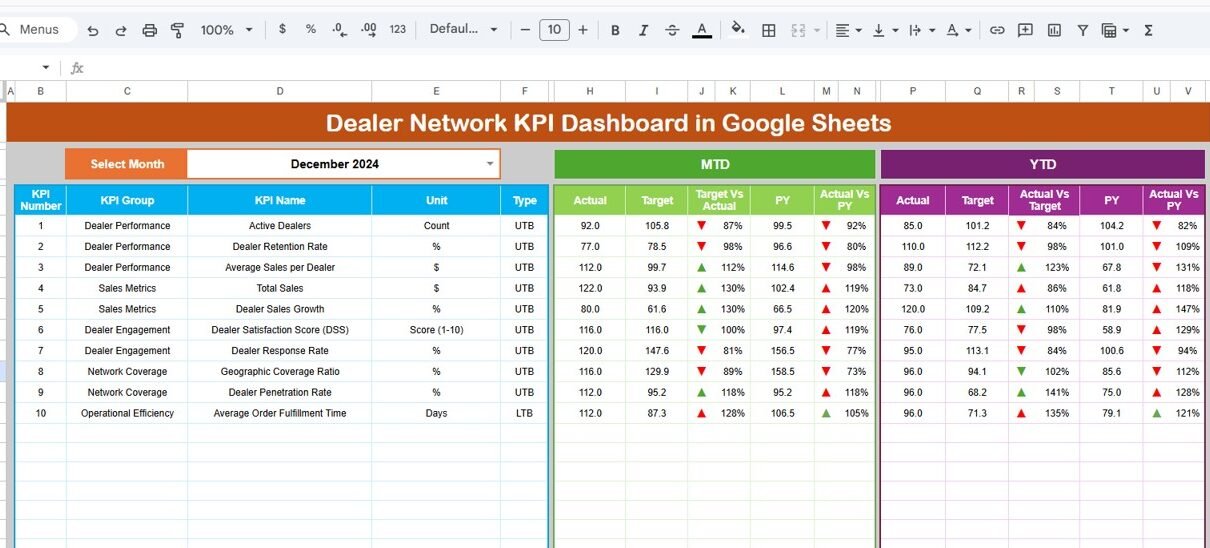Toggle Strikethrough formatting
Screen dimensions: 1210x548
tap(671, 30)
